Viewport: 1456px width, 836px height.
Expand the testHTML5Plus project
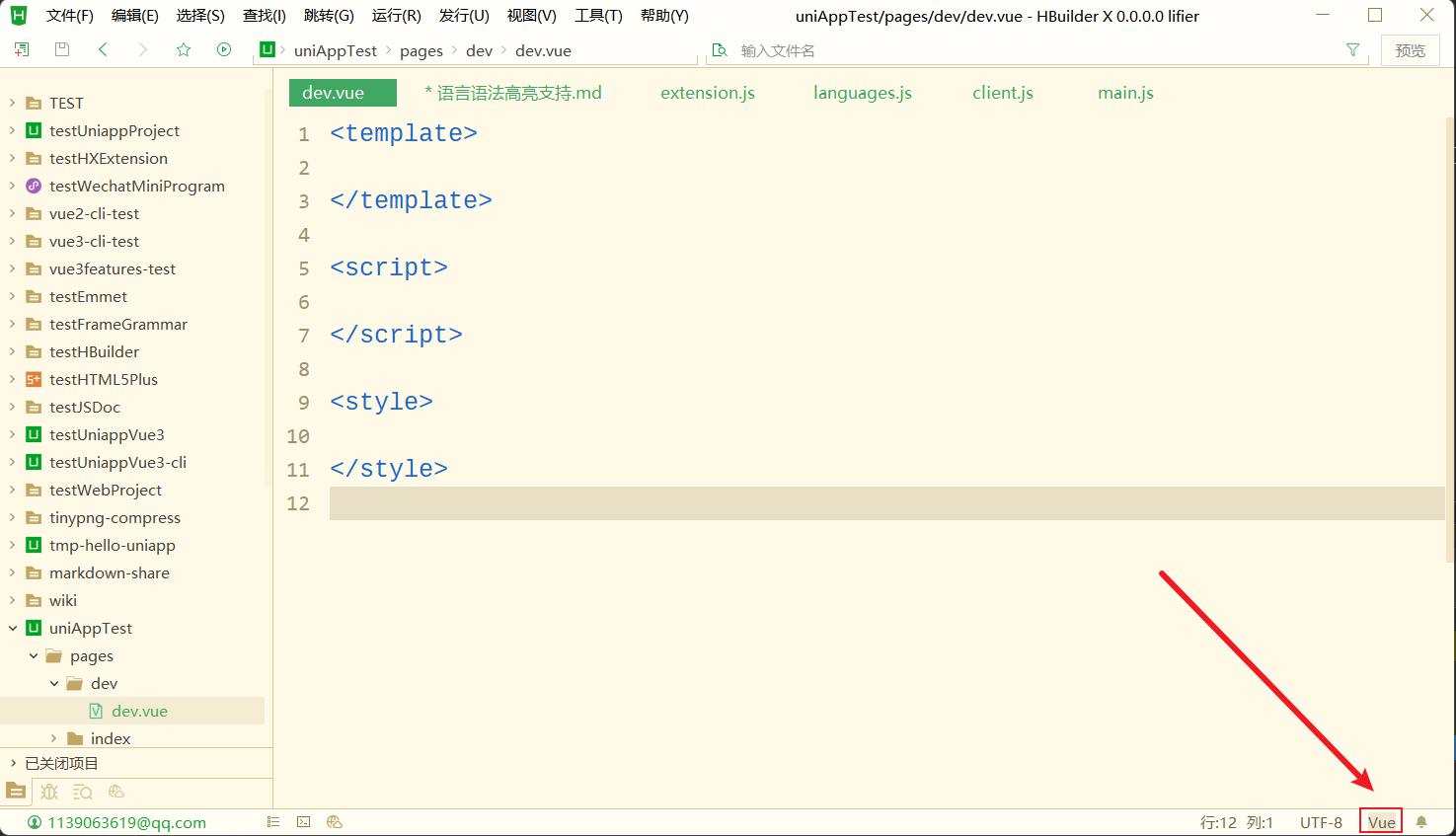13,379
